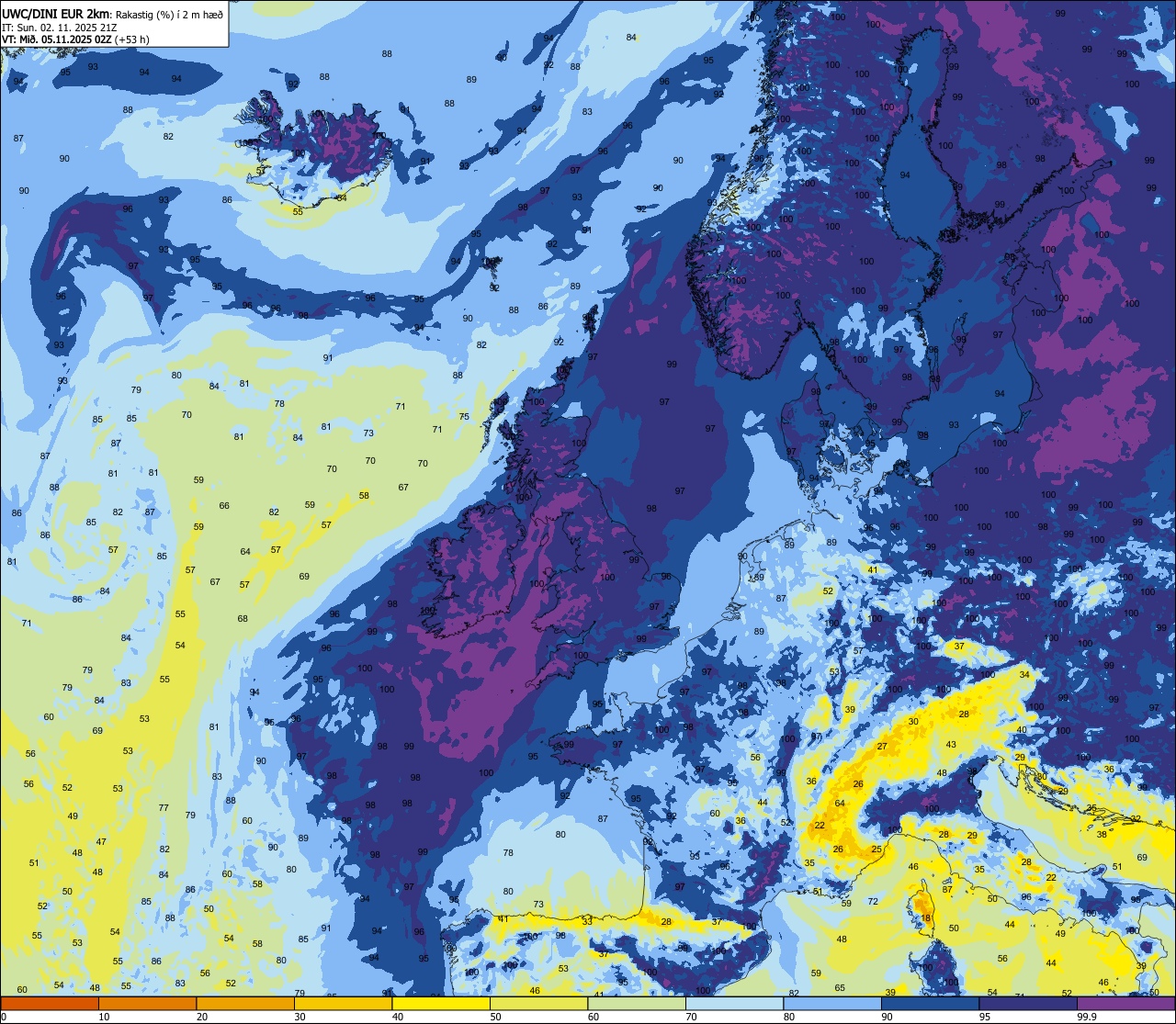Click the blue 90–95 legend swatch
Image resolution: width=1176 pixels, height=1024 pixels.
930,1004
